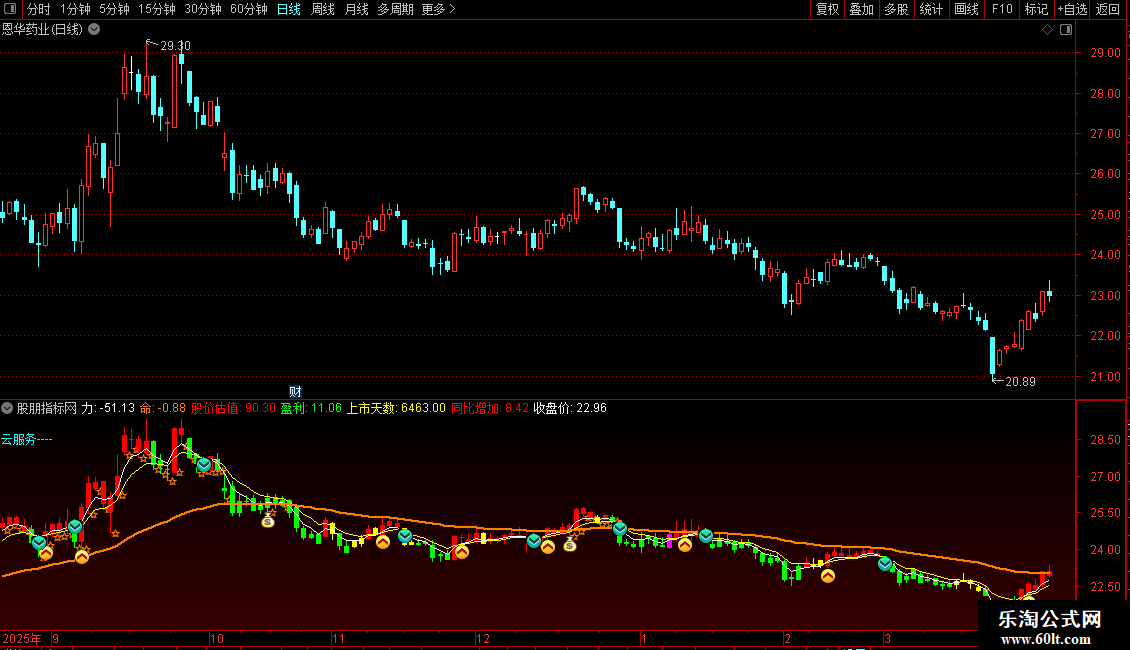Viewport: 1130px width, 650px height.
Task: Activate 画线 drawing tools
Action: (966, 9)
